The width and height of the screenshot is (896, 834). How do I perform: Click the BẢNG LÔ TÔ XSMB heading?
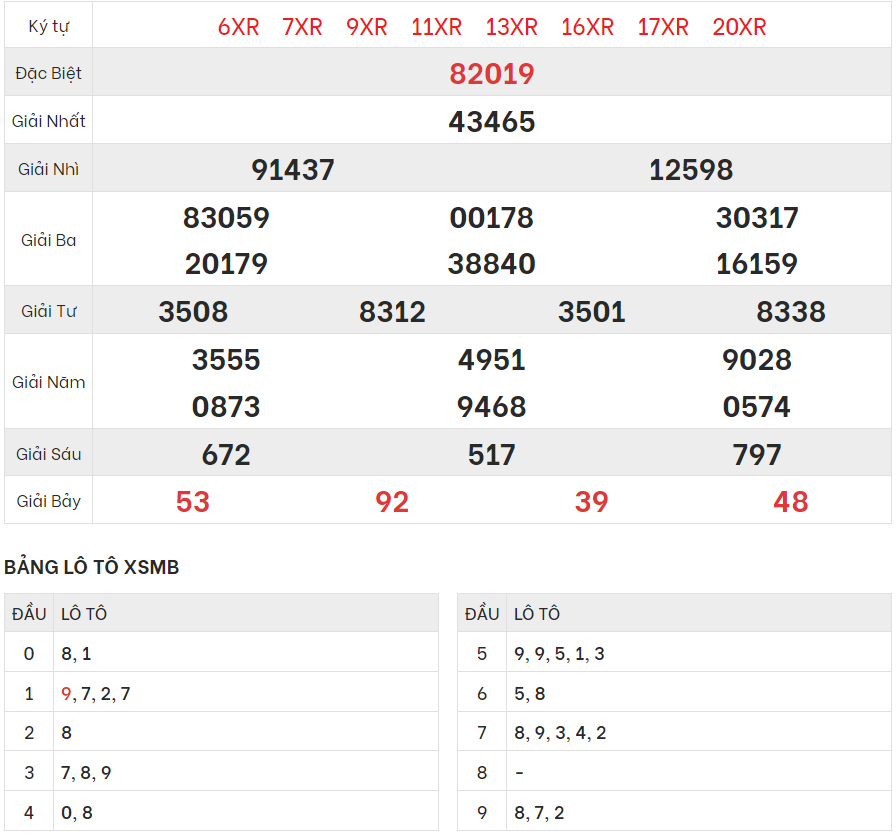click(92, 567)
